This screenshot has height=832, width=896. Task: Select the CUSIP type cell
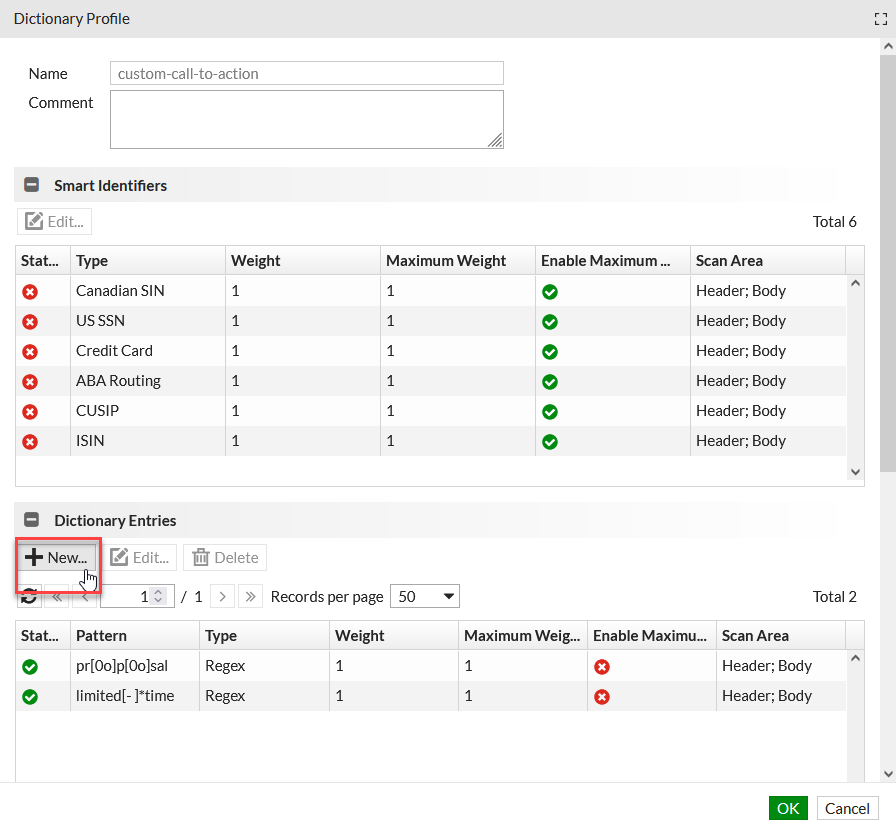click(x=148, y=411)
